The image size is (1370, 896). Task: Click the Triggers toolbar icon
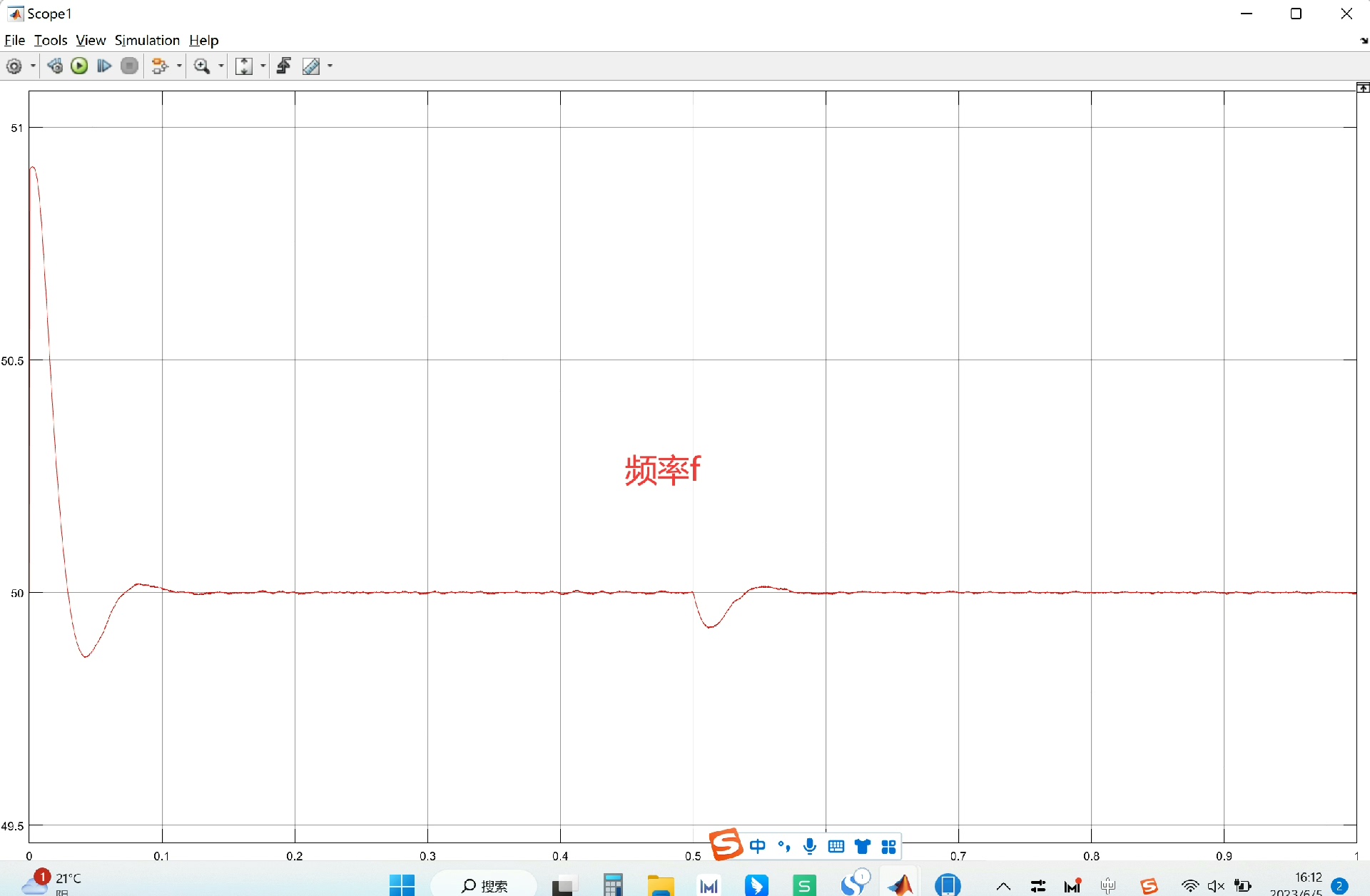click(x=284, y=66)
